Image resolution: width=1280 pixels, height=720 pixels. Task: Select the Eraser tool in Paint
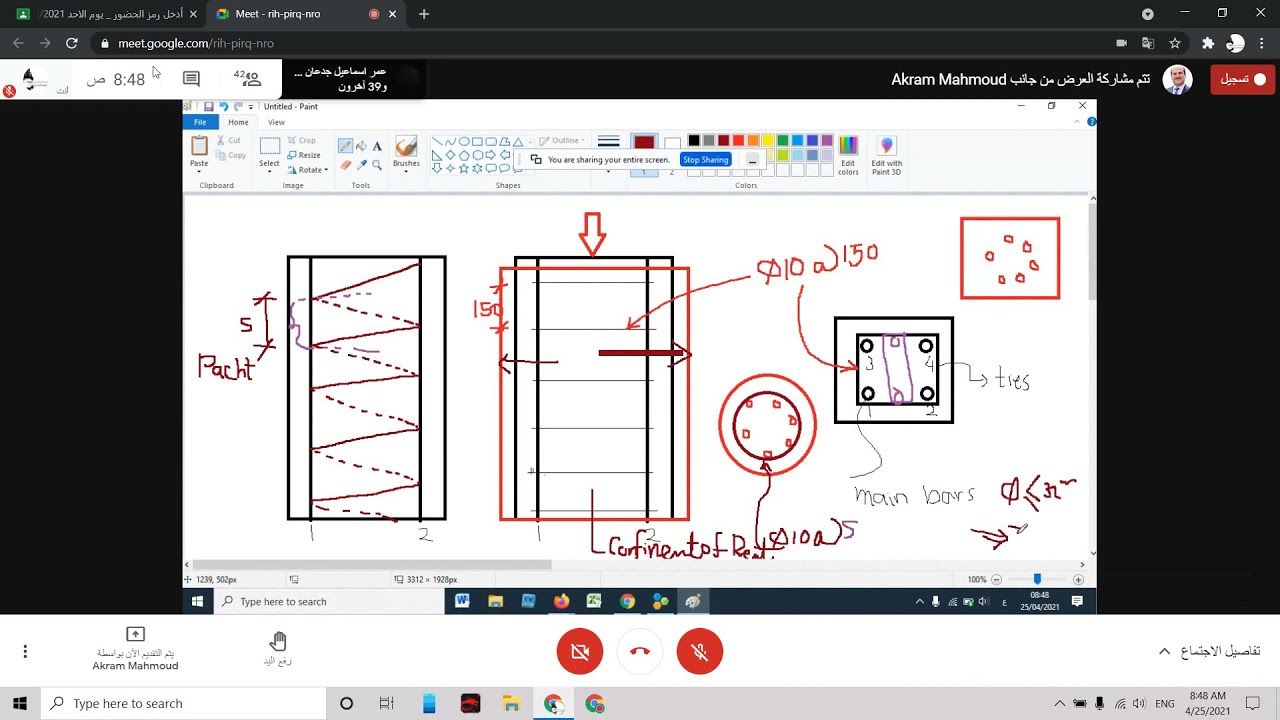click(345, 164)
